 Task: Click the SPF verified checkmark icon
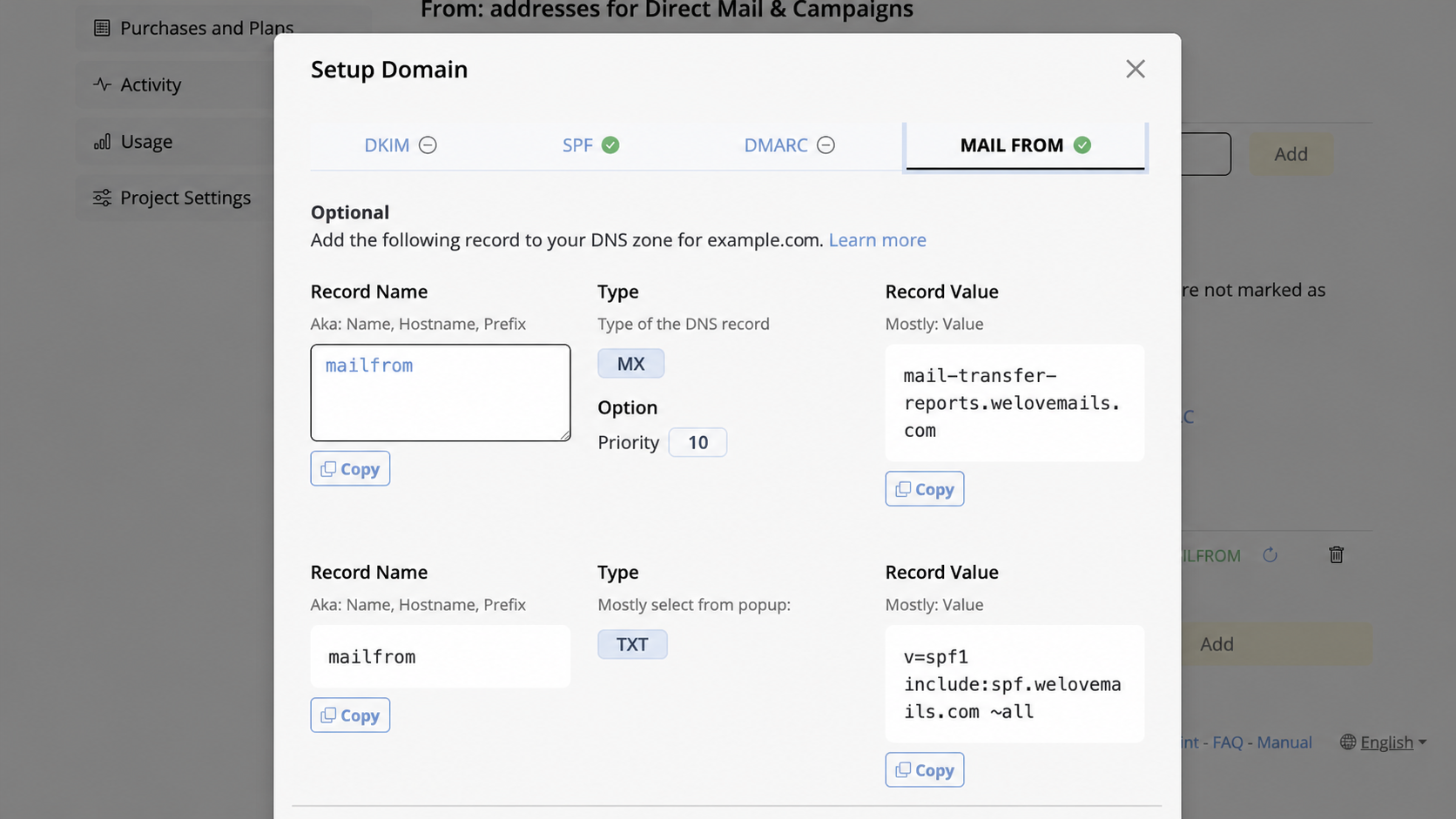point(610,145)
